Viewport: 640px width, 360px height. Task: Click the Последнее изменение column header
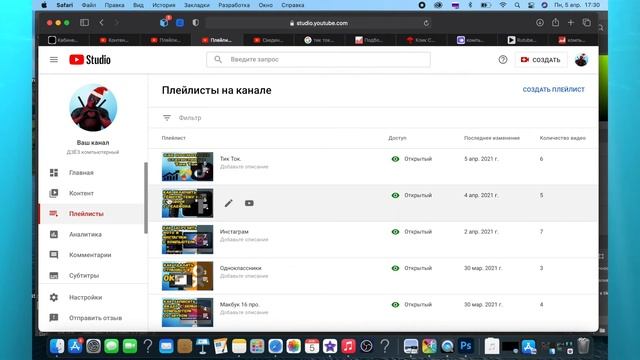492,138
